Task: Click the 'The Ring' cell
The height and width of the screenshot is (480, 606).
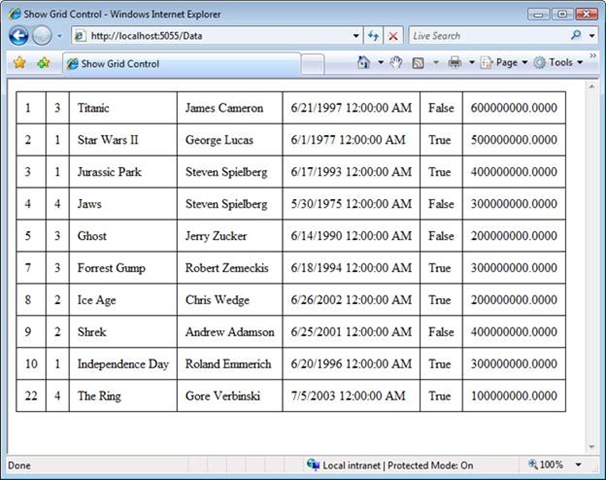Action: click(123, 396)
